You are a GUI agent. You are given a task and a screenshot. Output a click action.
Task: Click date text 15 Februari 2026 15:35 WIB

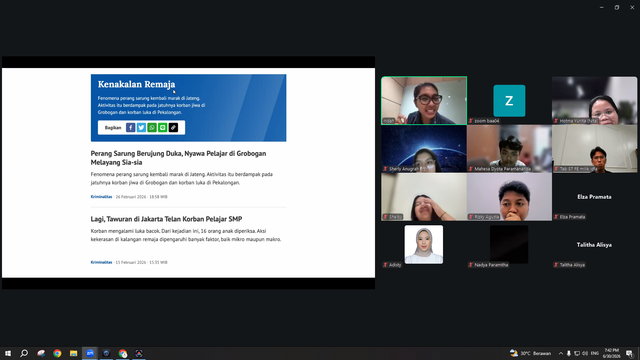click(x=141, y=262)
